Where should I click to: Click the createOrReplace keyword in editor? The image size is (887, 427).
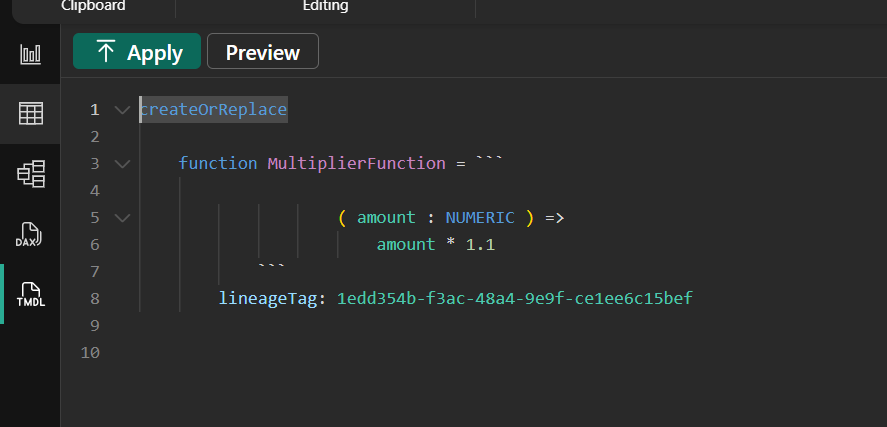pyautogui.click(x=213, y=109)
